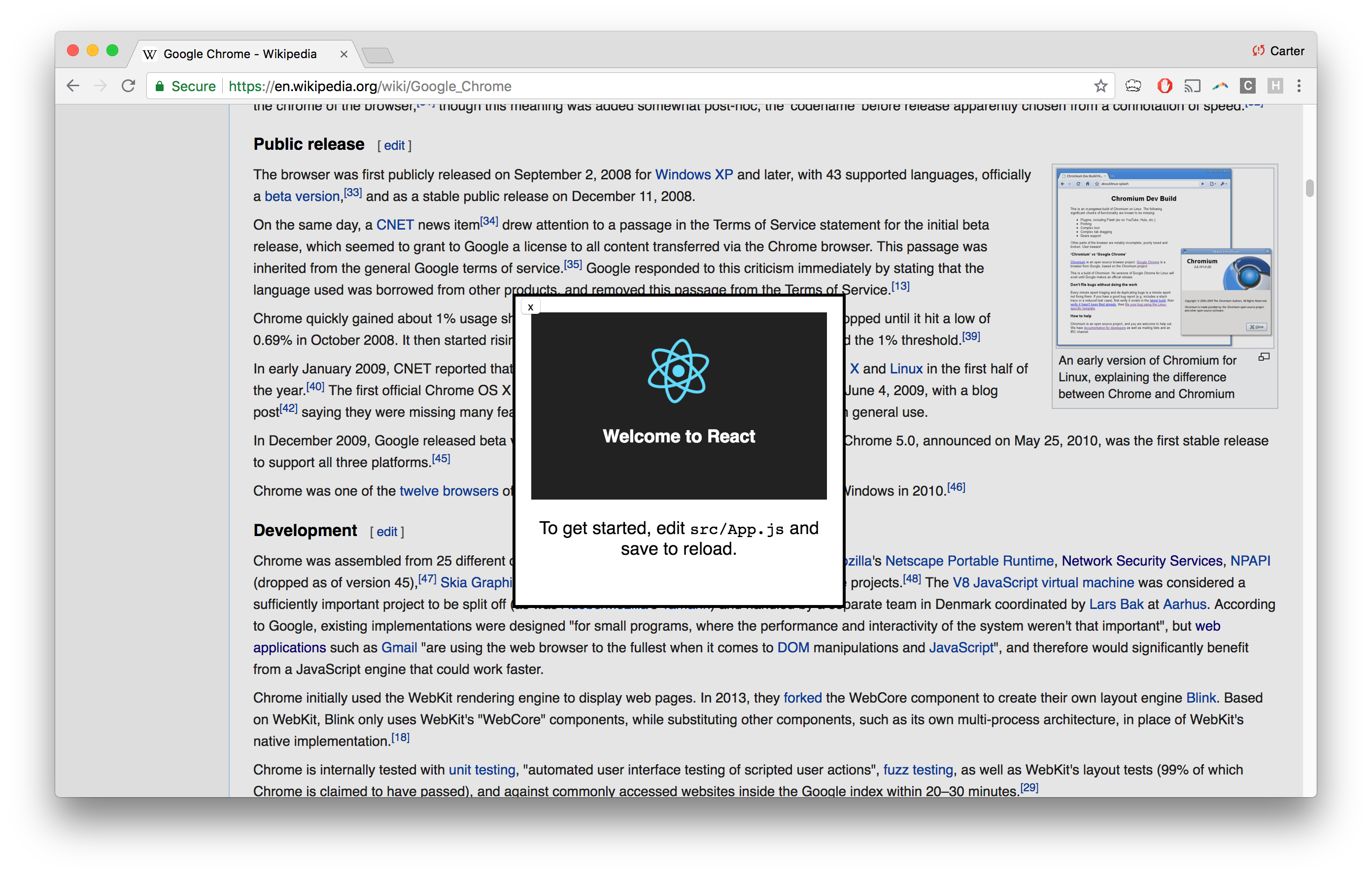This screenshot has width=1372, height=876.
Task: Open the Blink link
Action: click(x=1200, y=697)
